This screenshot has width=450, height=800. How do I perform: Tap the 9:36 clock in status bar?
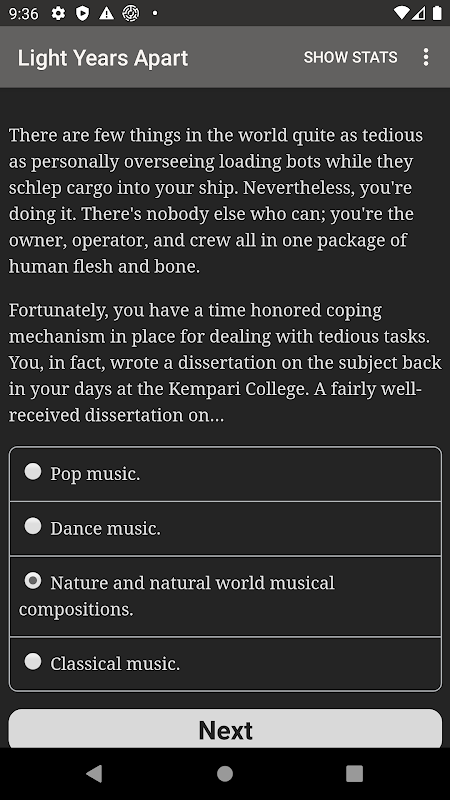[23, 13]
